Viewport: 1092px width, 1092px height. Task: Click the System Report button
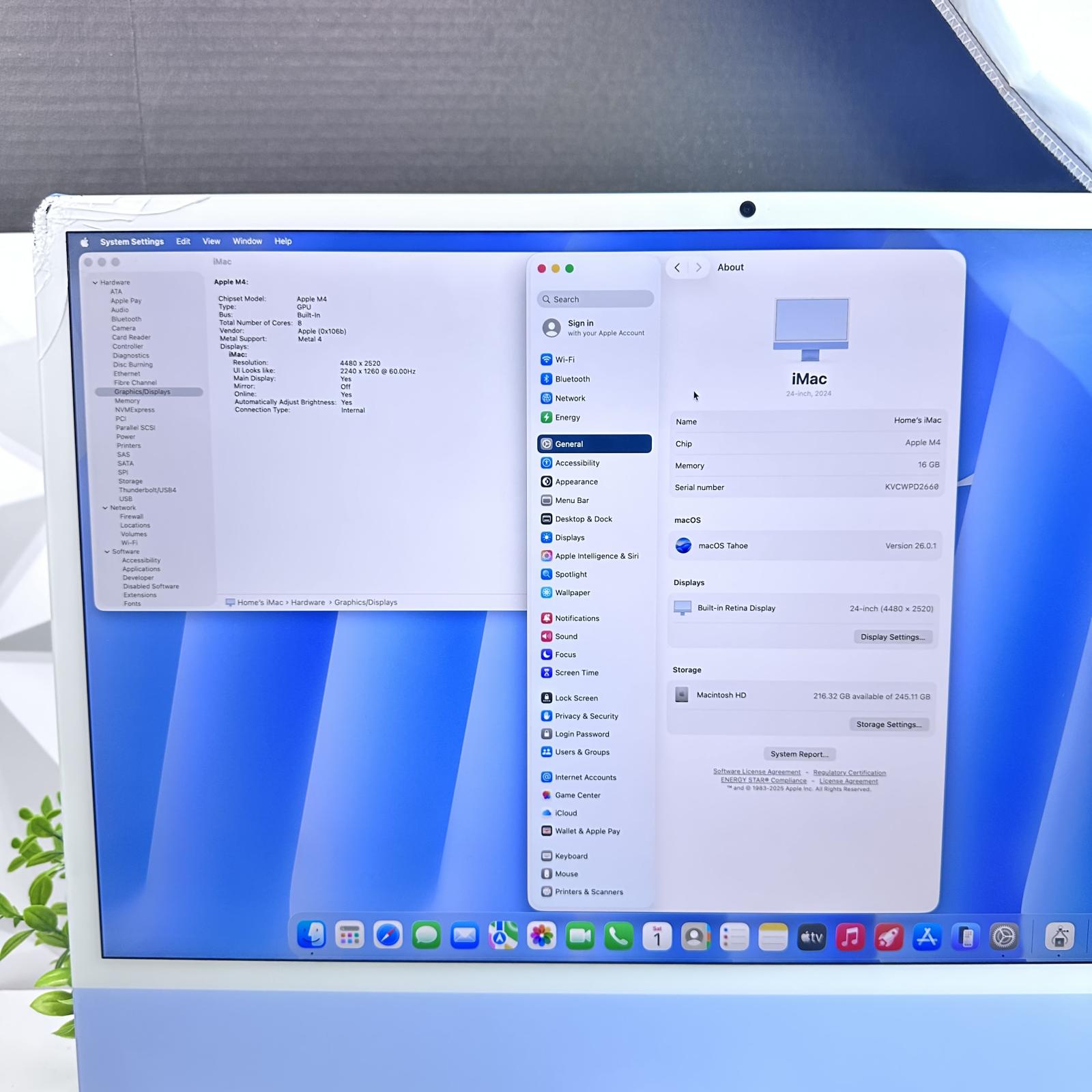pyautogui.click(x=799, y=753)
